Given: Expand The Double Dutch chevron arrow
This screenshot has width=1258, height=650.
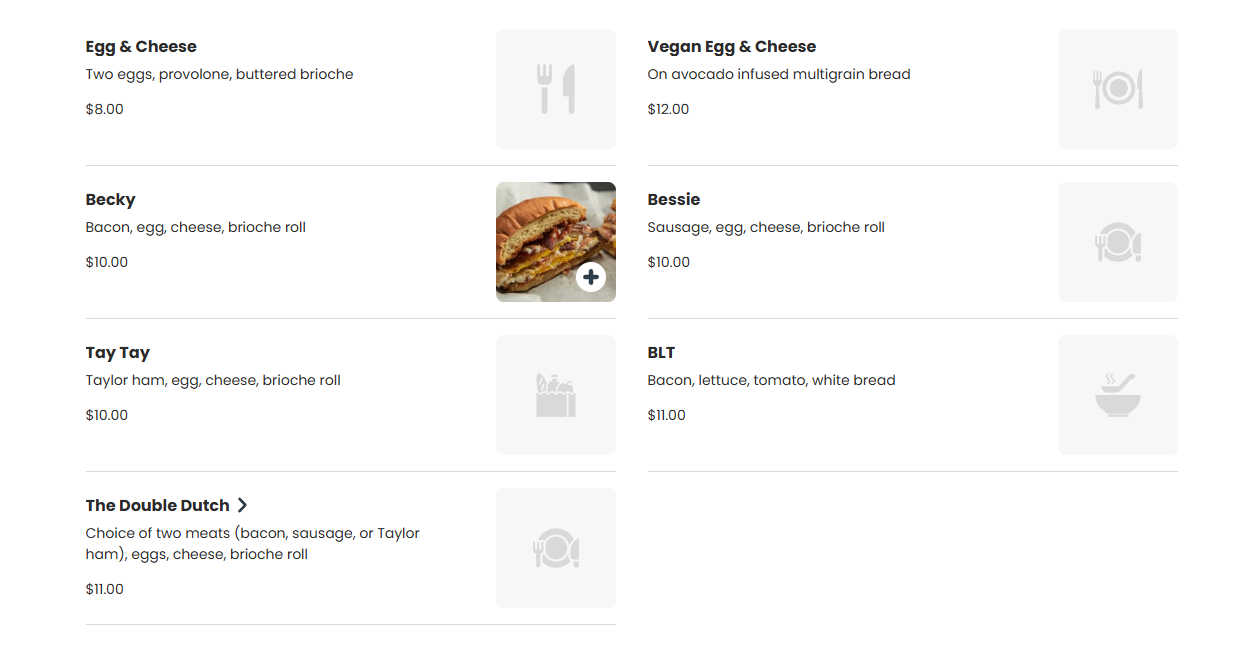Looking at the screenshot, I should click(242, 506).
